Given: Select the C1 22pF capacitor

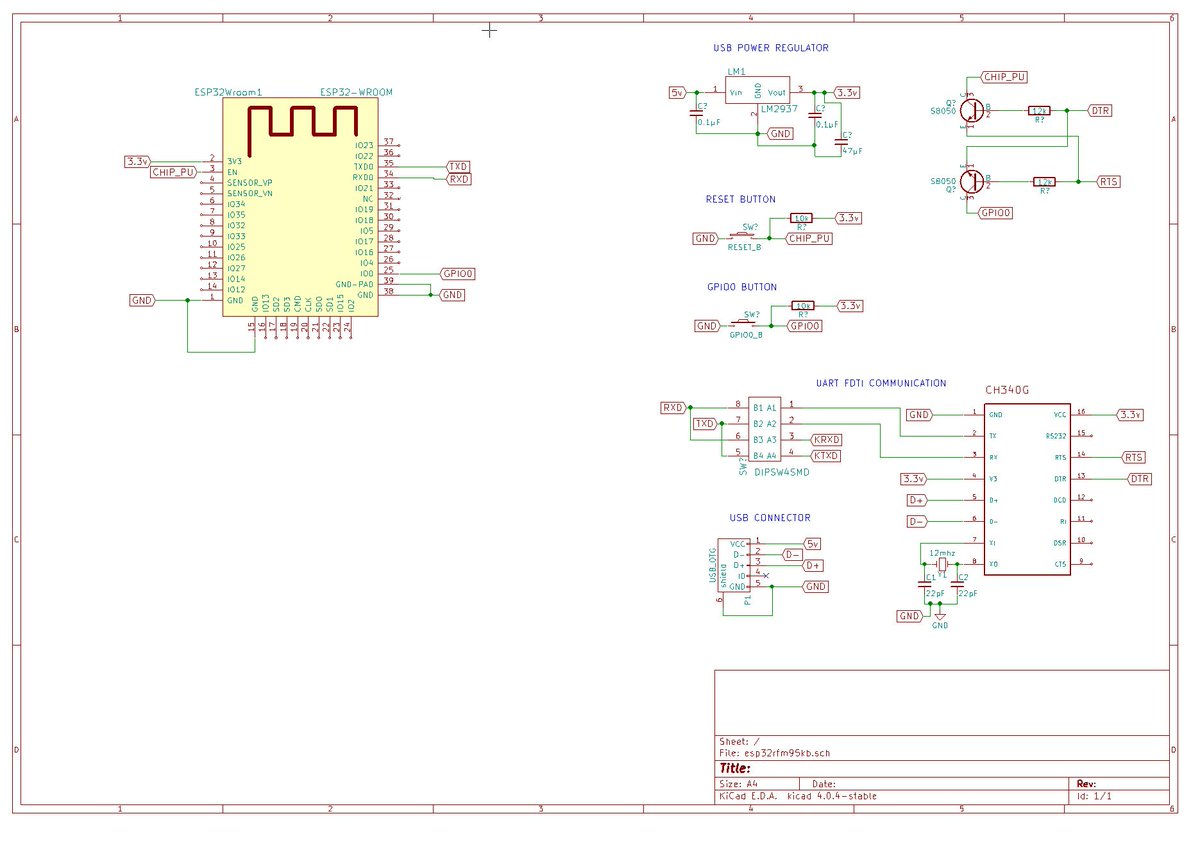Looking at the screenshot, I should 924,582.
